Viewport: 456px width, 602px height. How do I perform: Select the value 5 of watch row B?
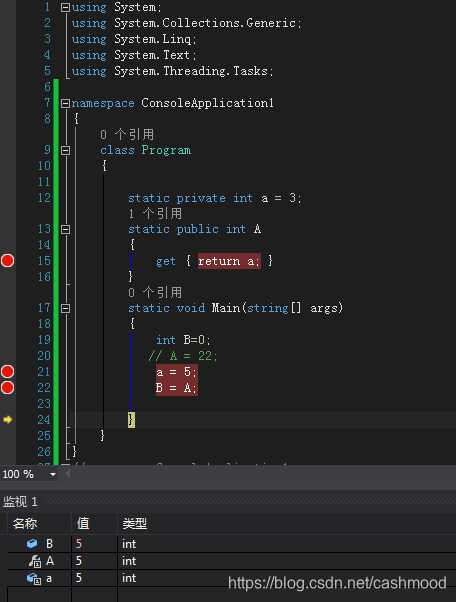(x=79, y=544)
